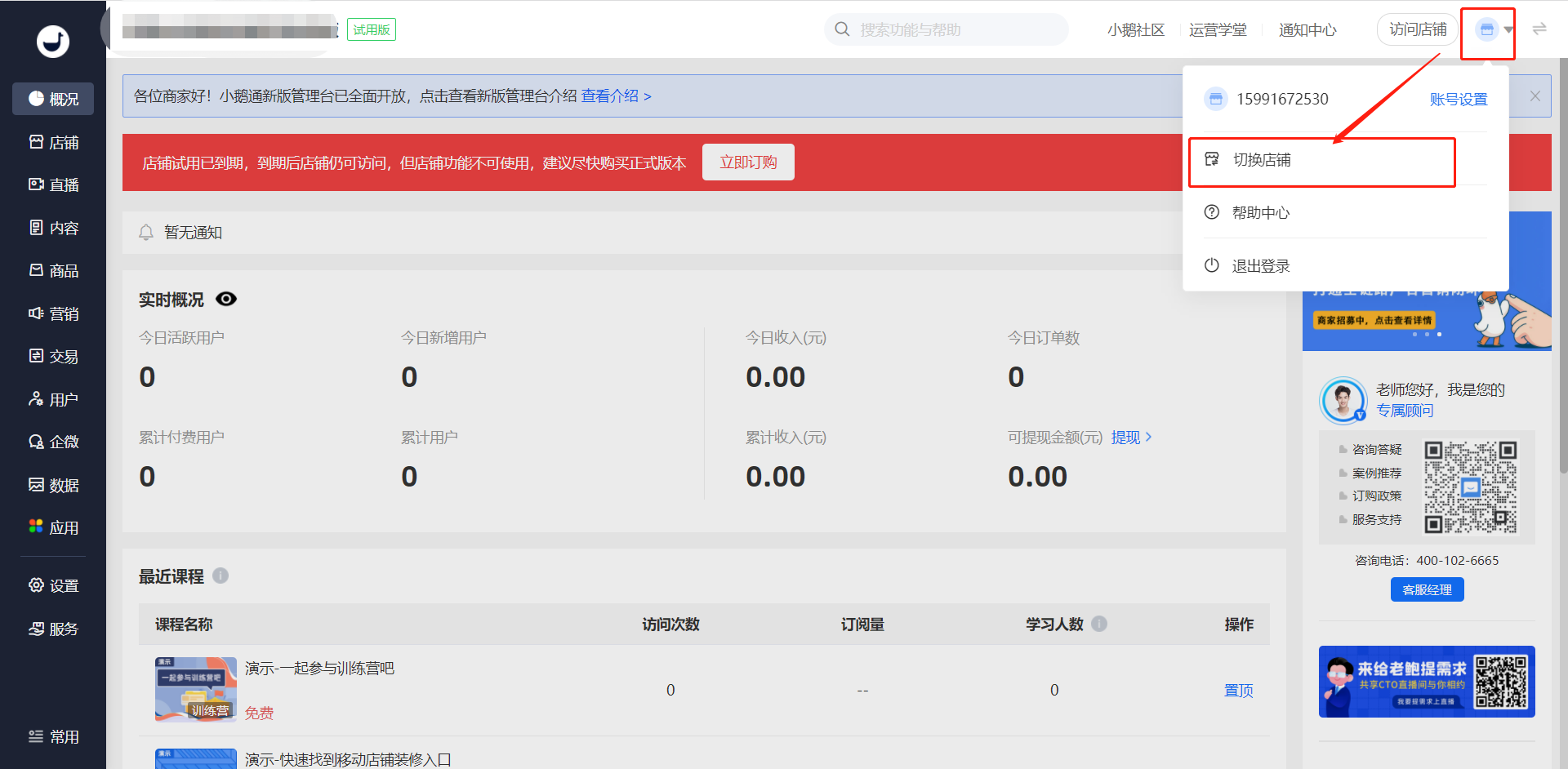
Task: Click the 立即订购 button
Action: pos(748,162)
